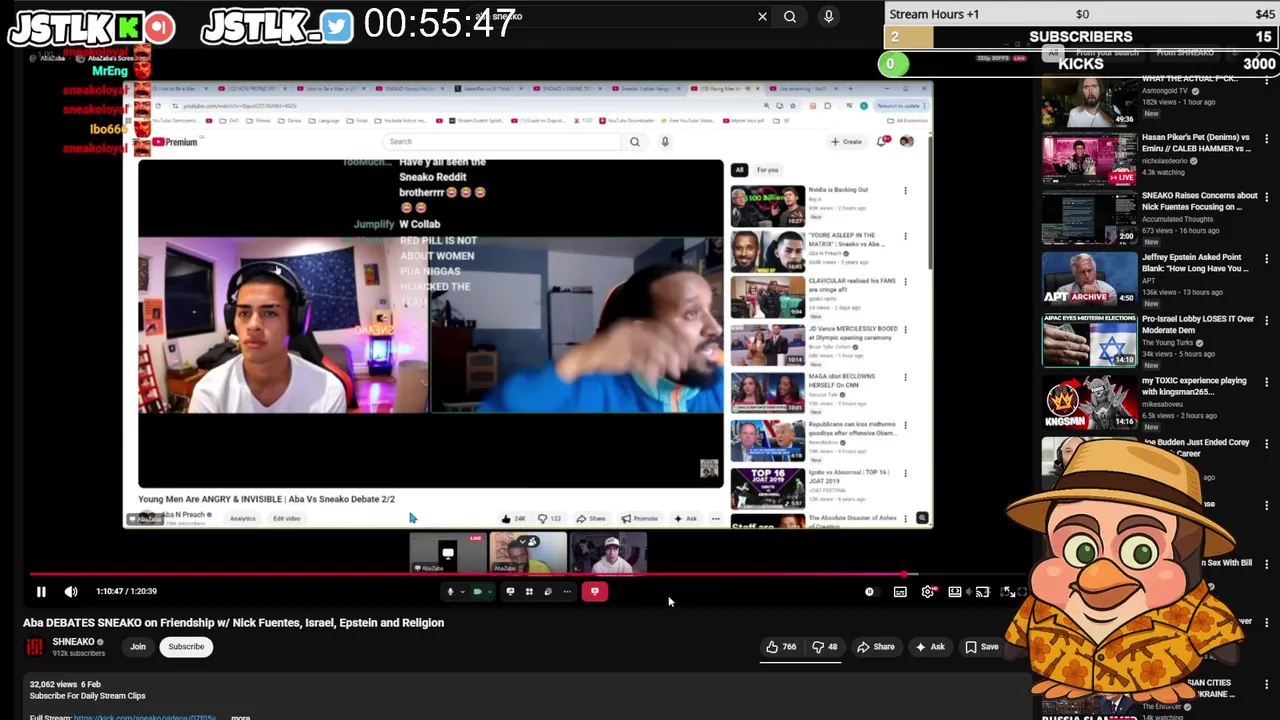Click the cast to TV icon
This screenshot has width=1280, height=720.
[x=982, y=592]
